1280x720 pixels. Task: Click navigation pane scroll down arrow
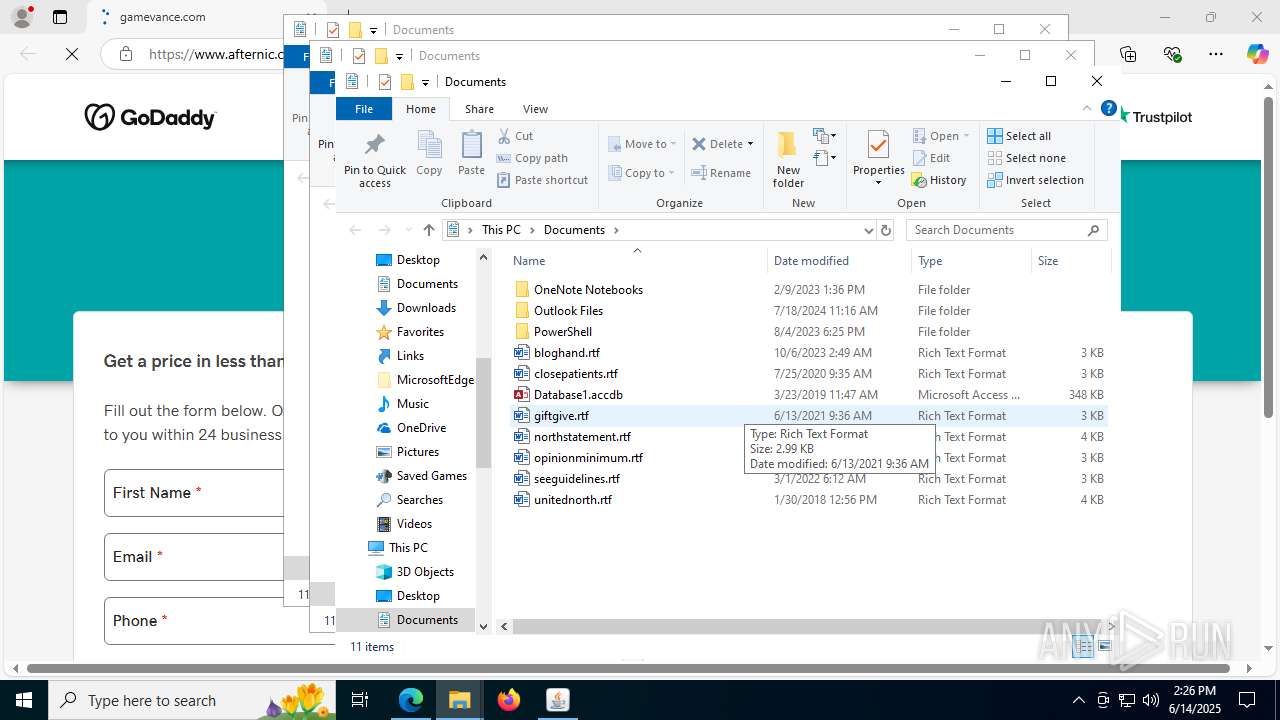click(x=483, y=627)
